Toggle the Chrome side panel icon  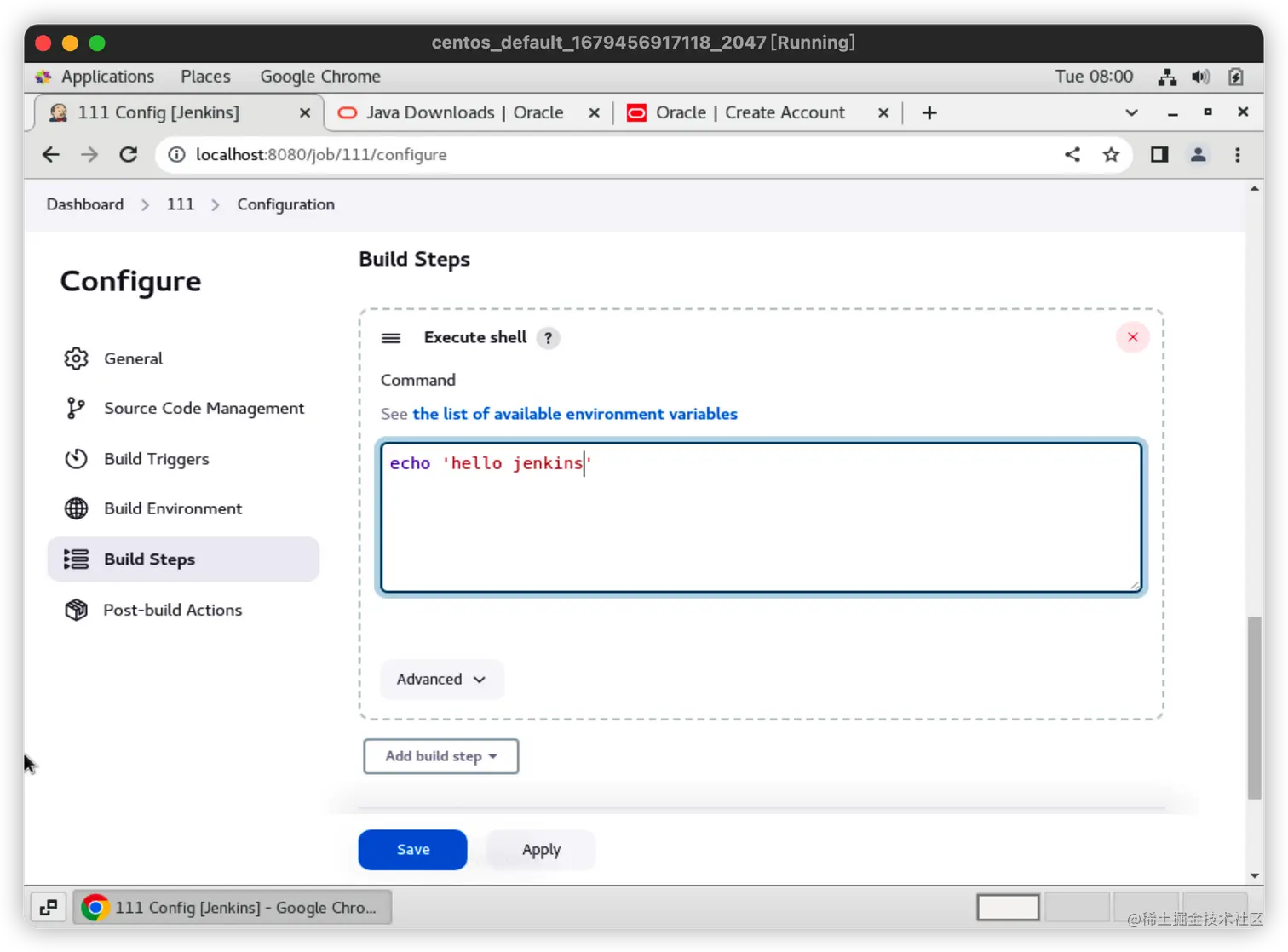point(1159,154)
